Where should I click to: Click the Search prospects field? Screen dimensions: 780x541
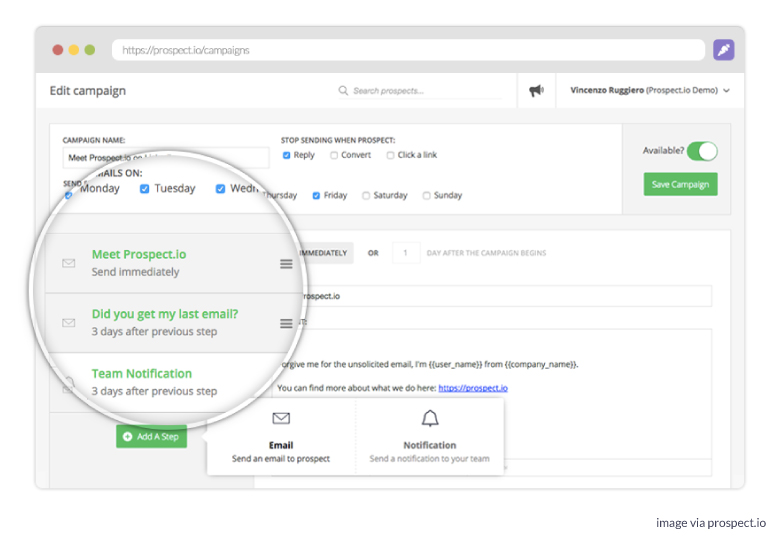[x=421, y=90]
